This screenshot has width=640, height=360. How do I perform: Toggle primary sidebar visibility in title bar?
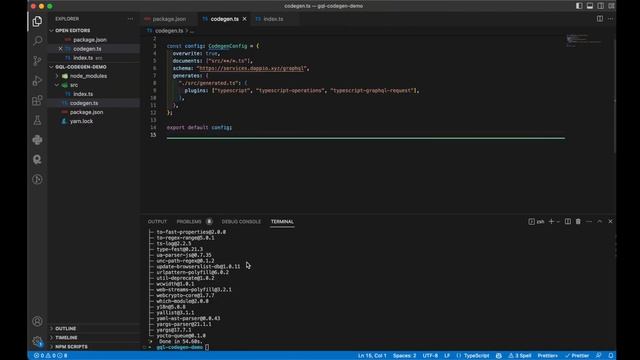pyautogui.click(x=579, y=6)
